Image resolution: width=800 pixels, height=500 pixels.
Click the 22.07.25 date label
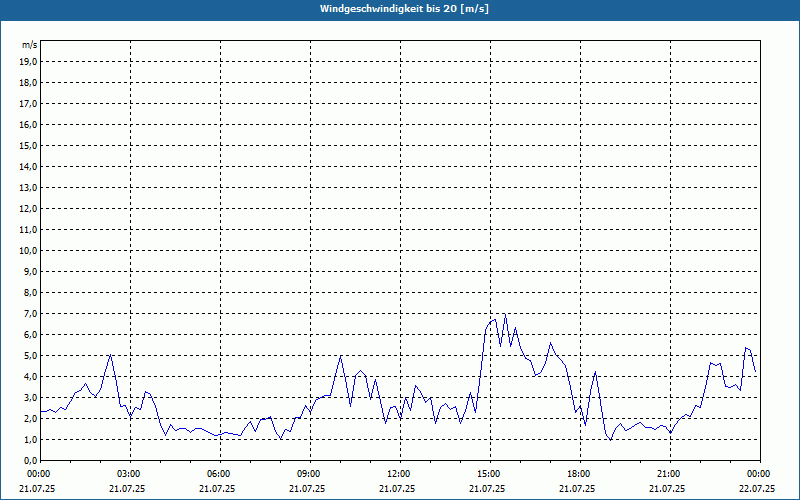(757, 488)
